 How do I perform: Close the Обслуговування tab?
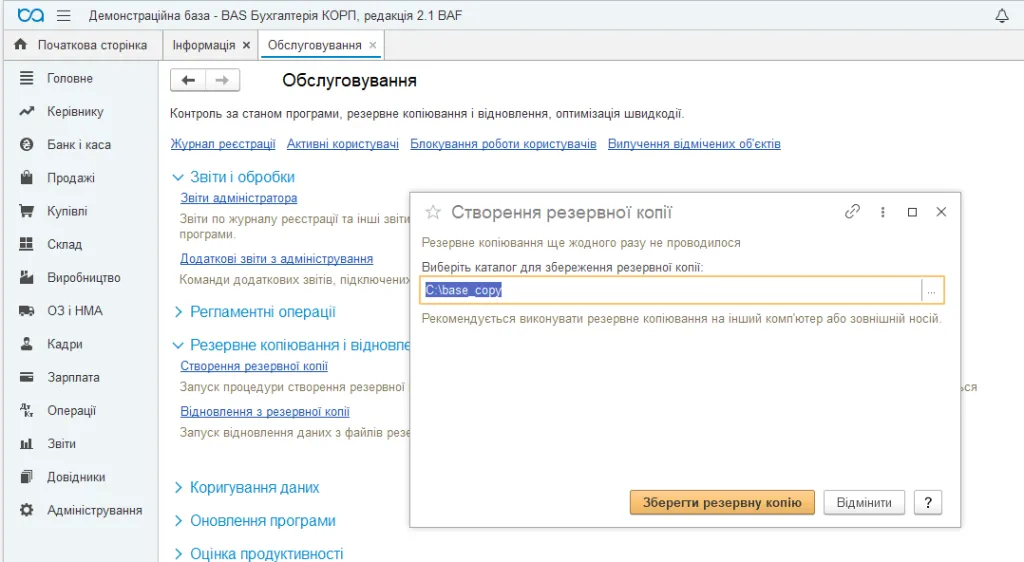373,45
